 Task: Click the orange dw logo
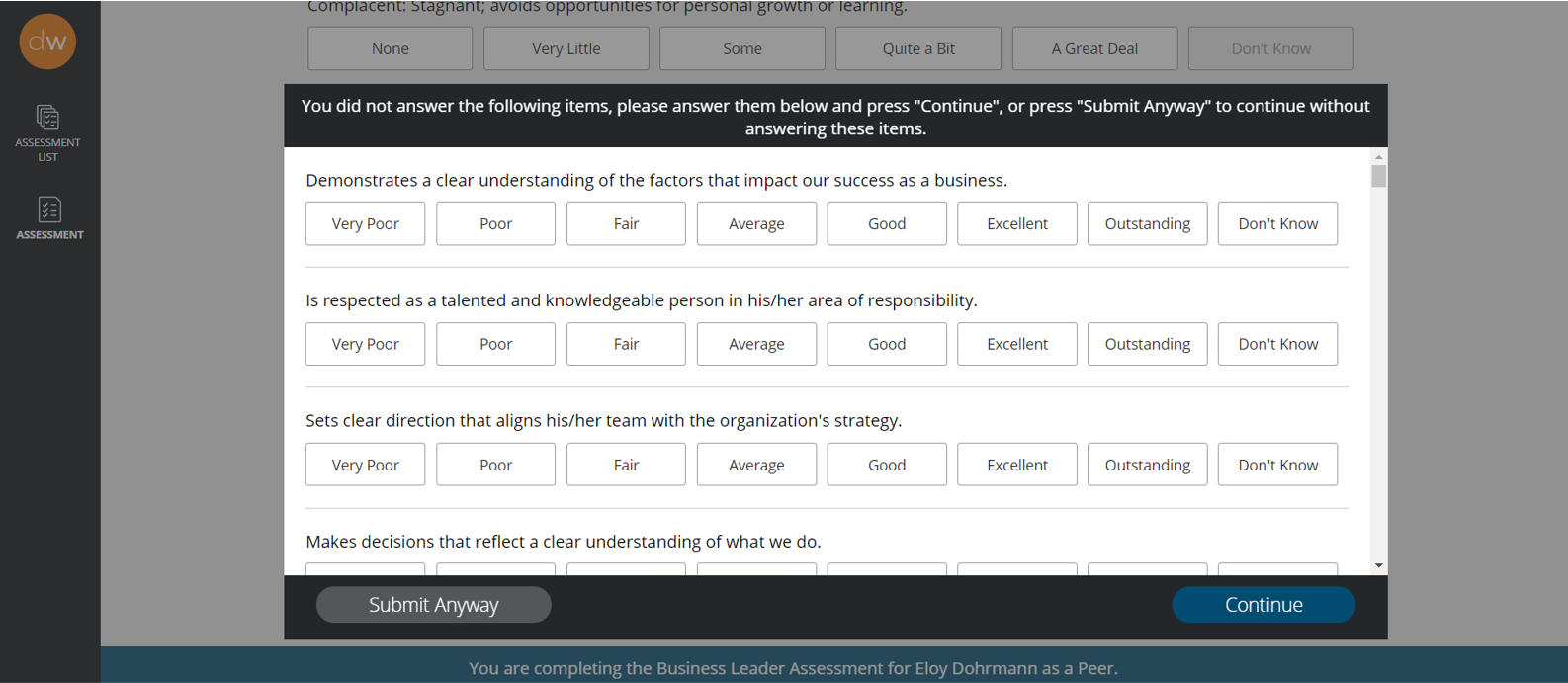coord(47,42)
